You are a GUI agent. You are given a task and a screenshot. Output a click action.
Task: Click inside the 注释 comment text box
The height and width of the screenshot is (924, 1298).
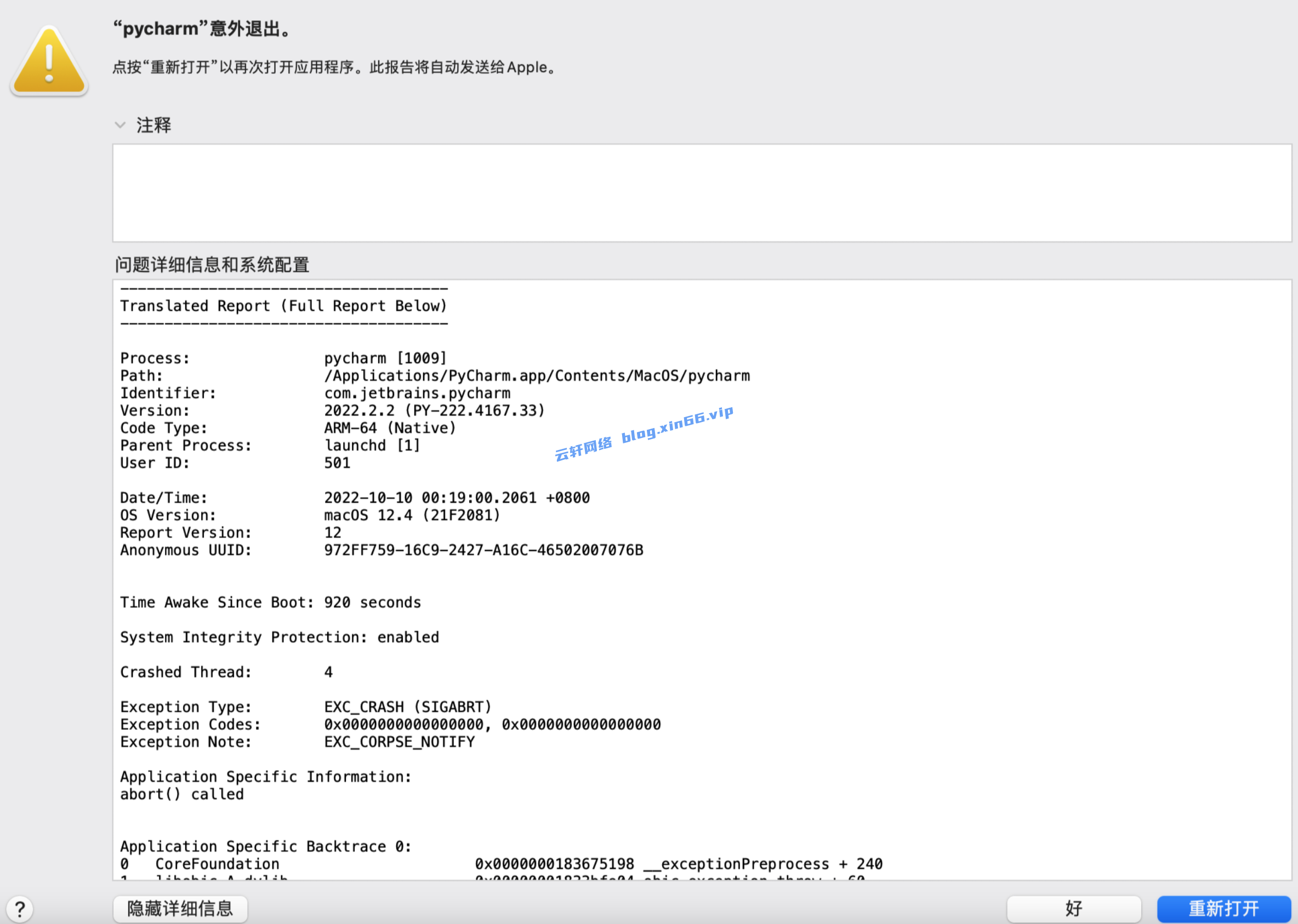pyautogui.click(x=702, y=193)
